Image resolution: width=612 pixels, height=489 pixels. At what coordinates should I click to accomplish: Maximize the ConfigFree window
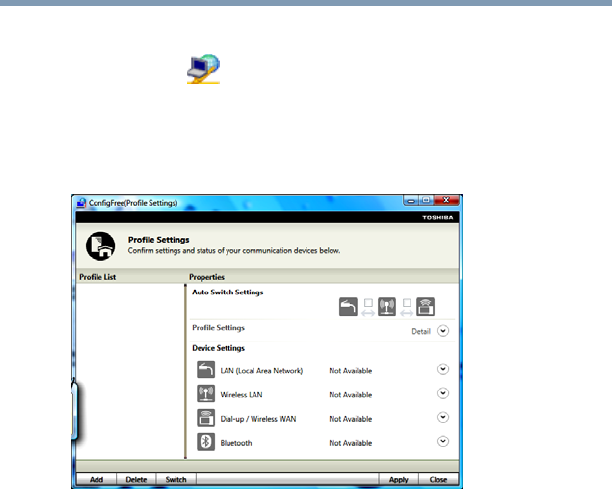pyautogui.click(x=426, y=201)
